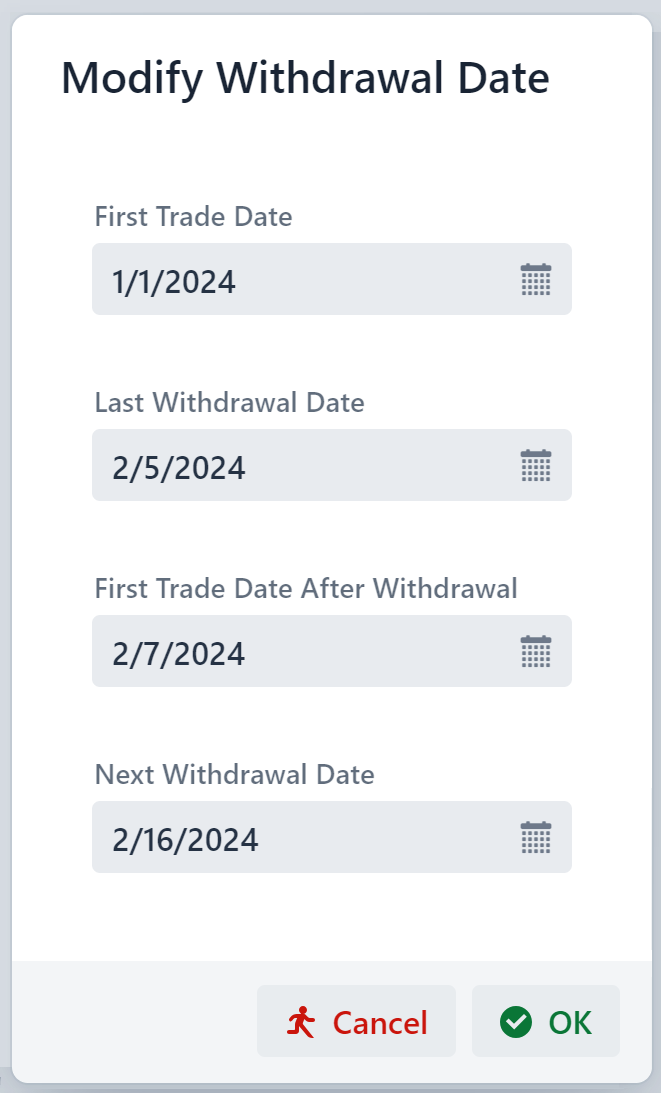This screenshot has width=661, height=1093.
Task: Click OK to confirm withdrawal dates
Action: 546,1021
